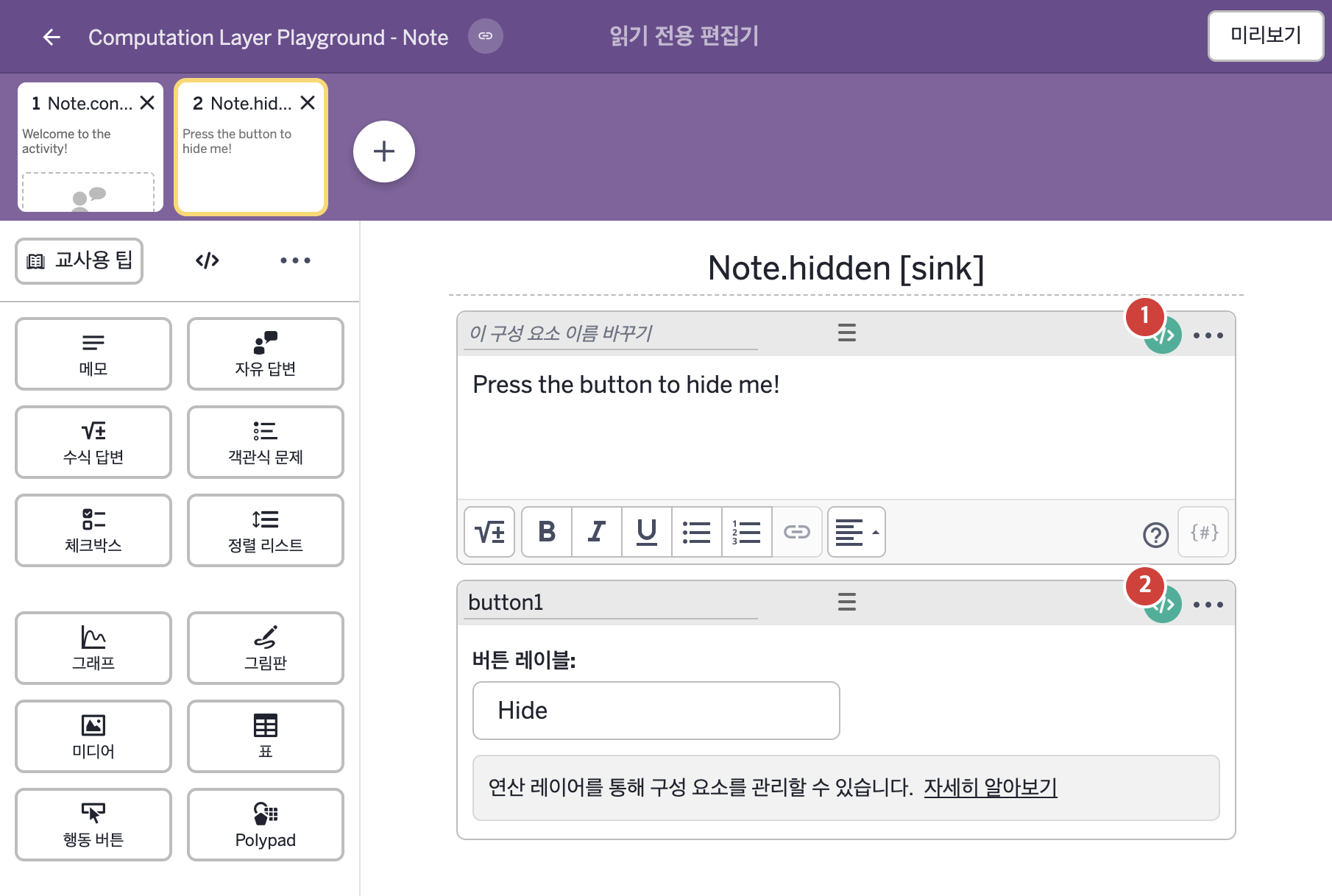The width and height of the screenshot is (1332, 896).
Task: Open the text alignment dropdown
Action: [x=857, y=532]
